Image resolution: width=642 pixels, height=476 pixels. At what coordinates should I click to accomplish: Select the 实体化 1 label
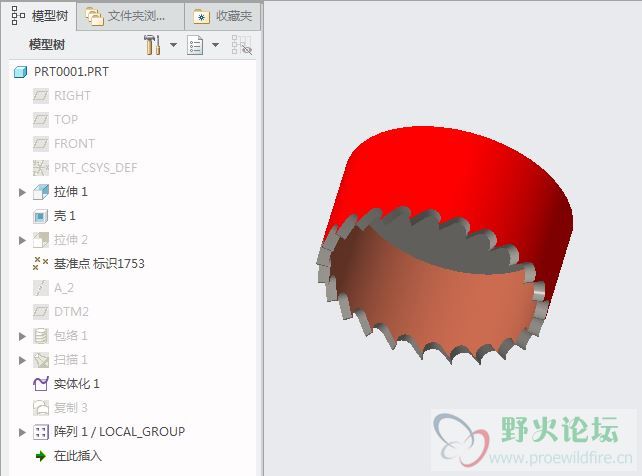coord(77,384)
